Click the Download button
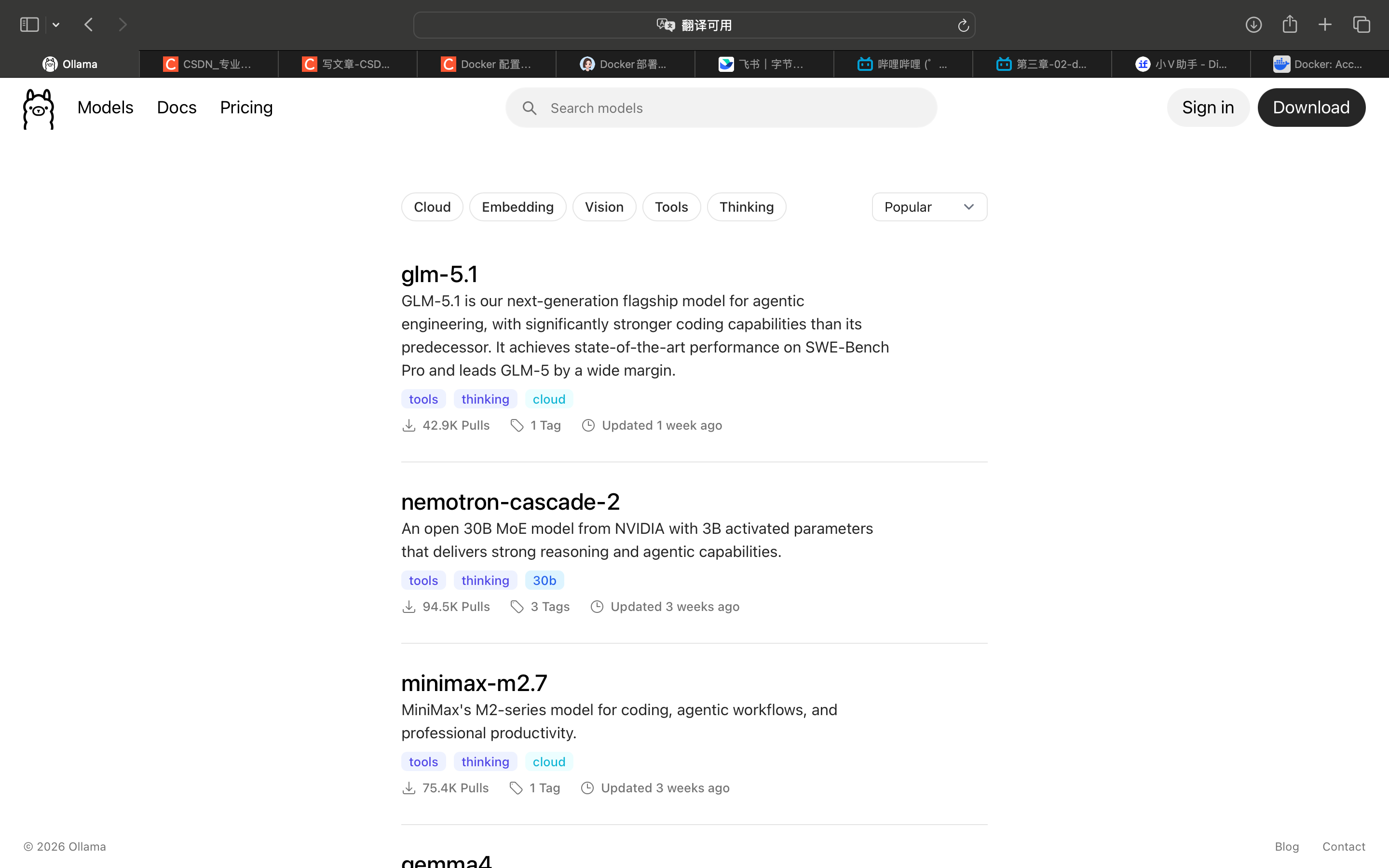Screen dimensions: 1389x868 [x=1311, y=108]
